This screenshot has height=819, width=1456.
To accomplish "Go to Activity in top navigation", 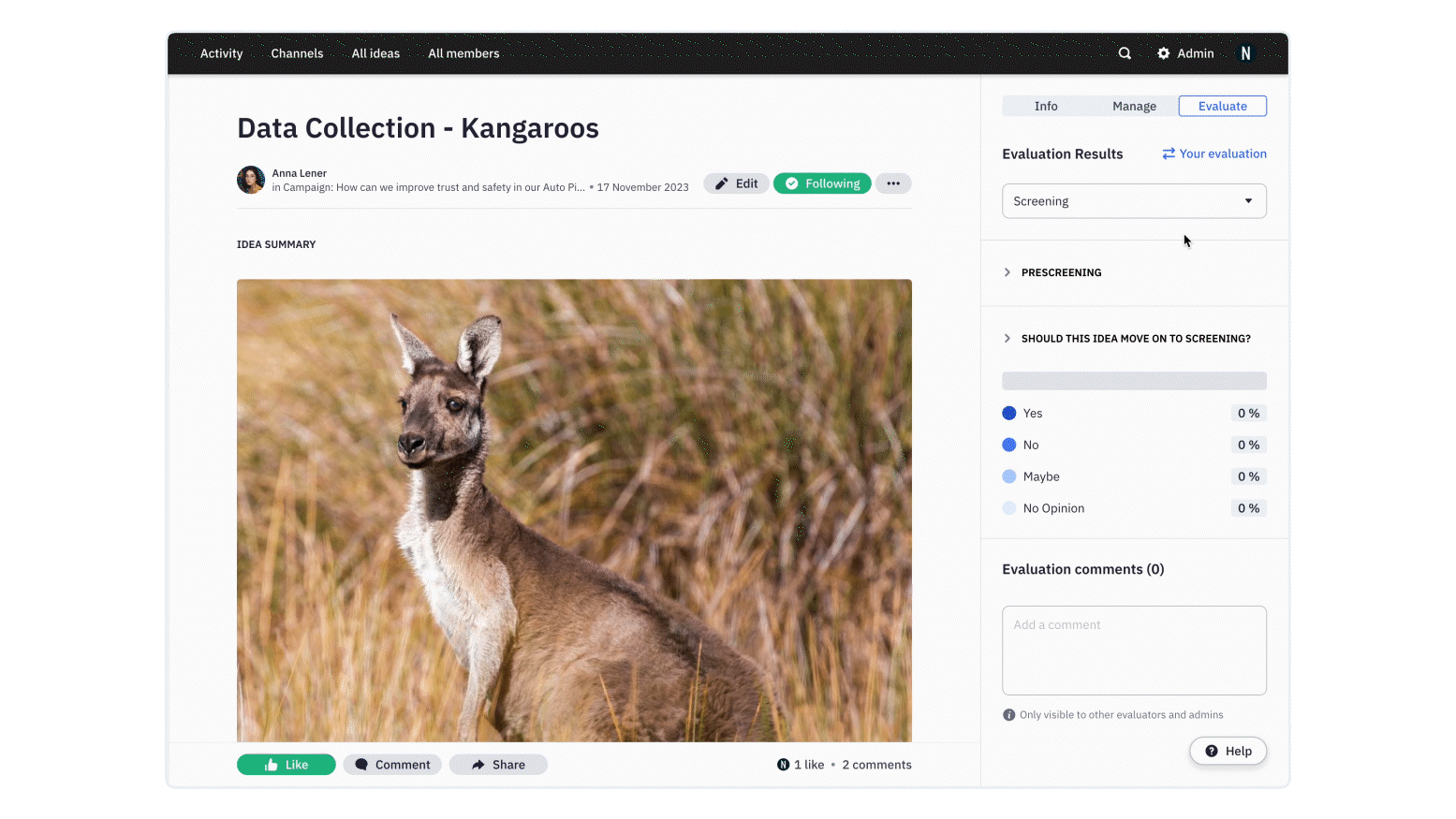I will (221, 53).
